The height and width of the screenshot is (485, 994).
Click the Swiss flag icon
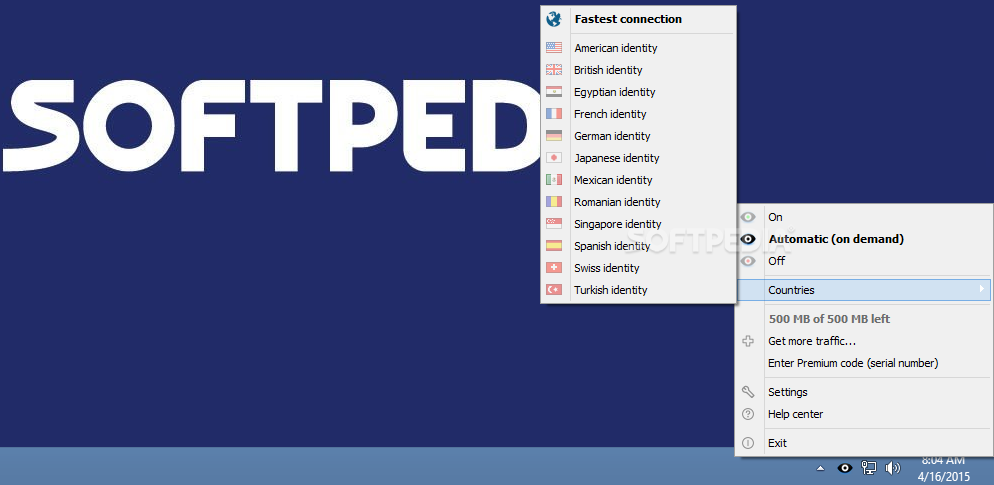coord(553,268)
